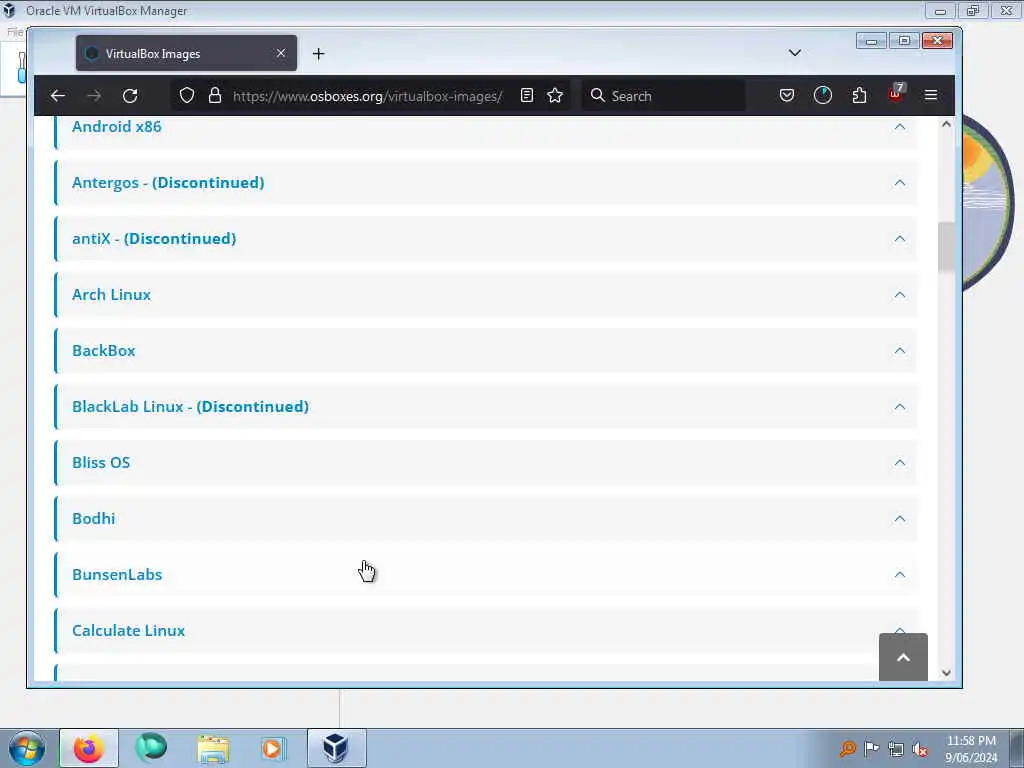The height and width of the screenshot is (768, 1024).
Task: Open the Firefox hamburger menu
Action: point(931,96)
